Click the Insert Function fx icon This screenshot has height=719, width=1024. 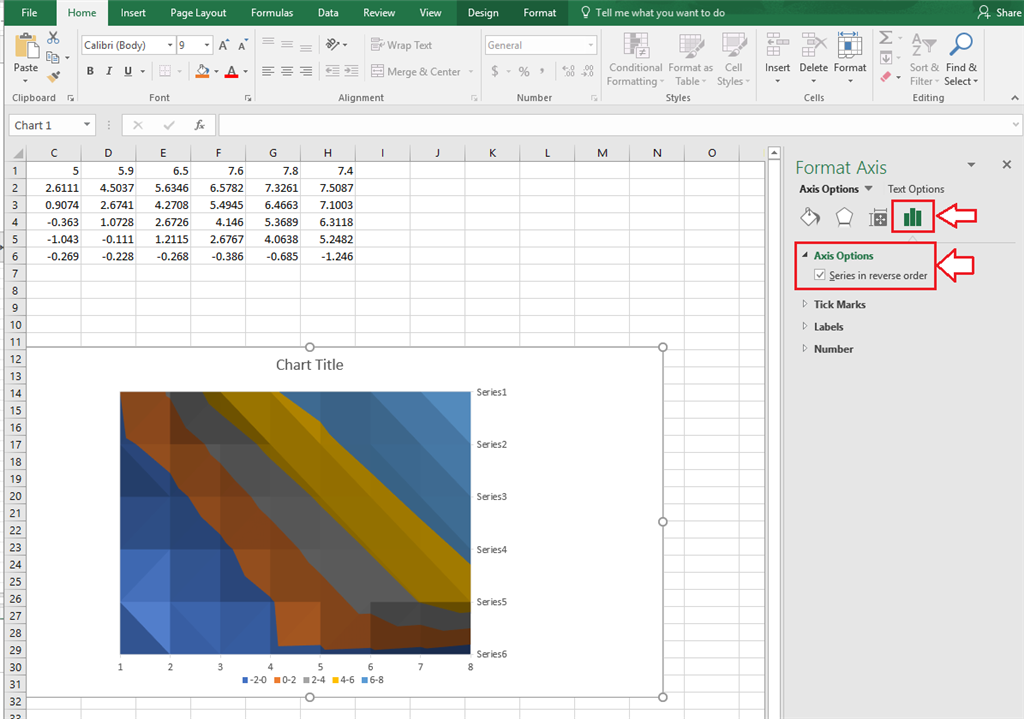[x=200, y=125]
